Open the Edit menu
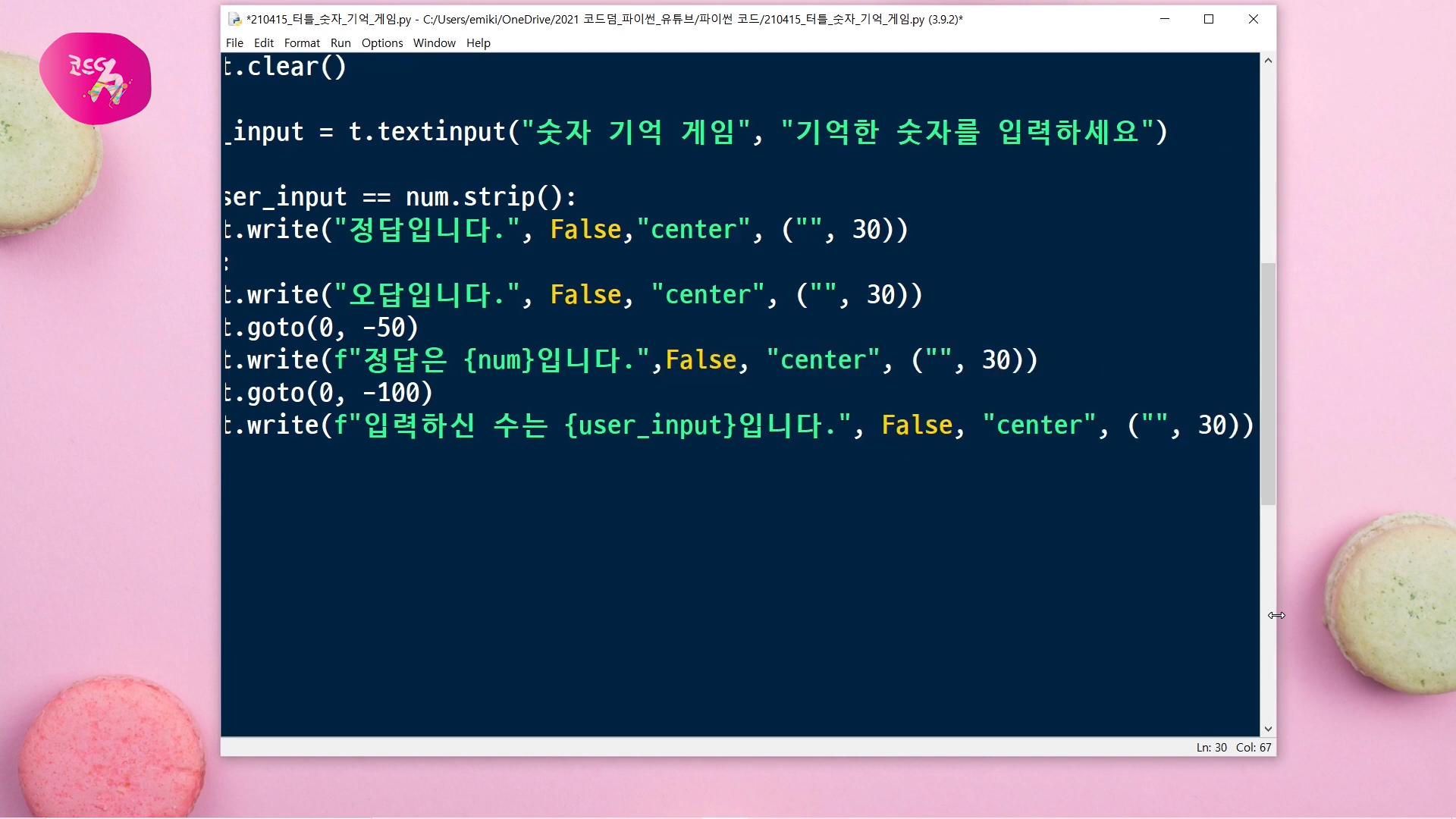Screen dimensions: 1456x819 point(263,43)
